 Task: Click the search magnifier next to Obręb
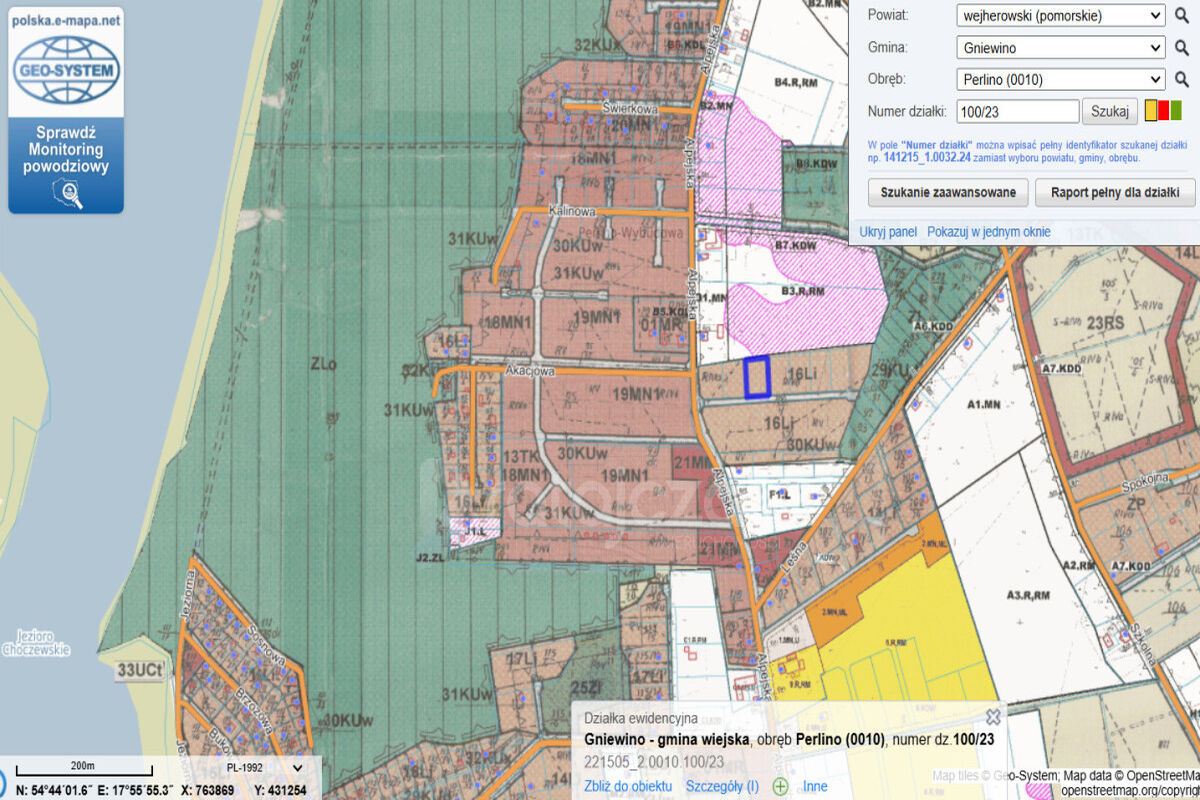click(1181, 79)
